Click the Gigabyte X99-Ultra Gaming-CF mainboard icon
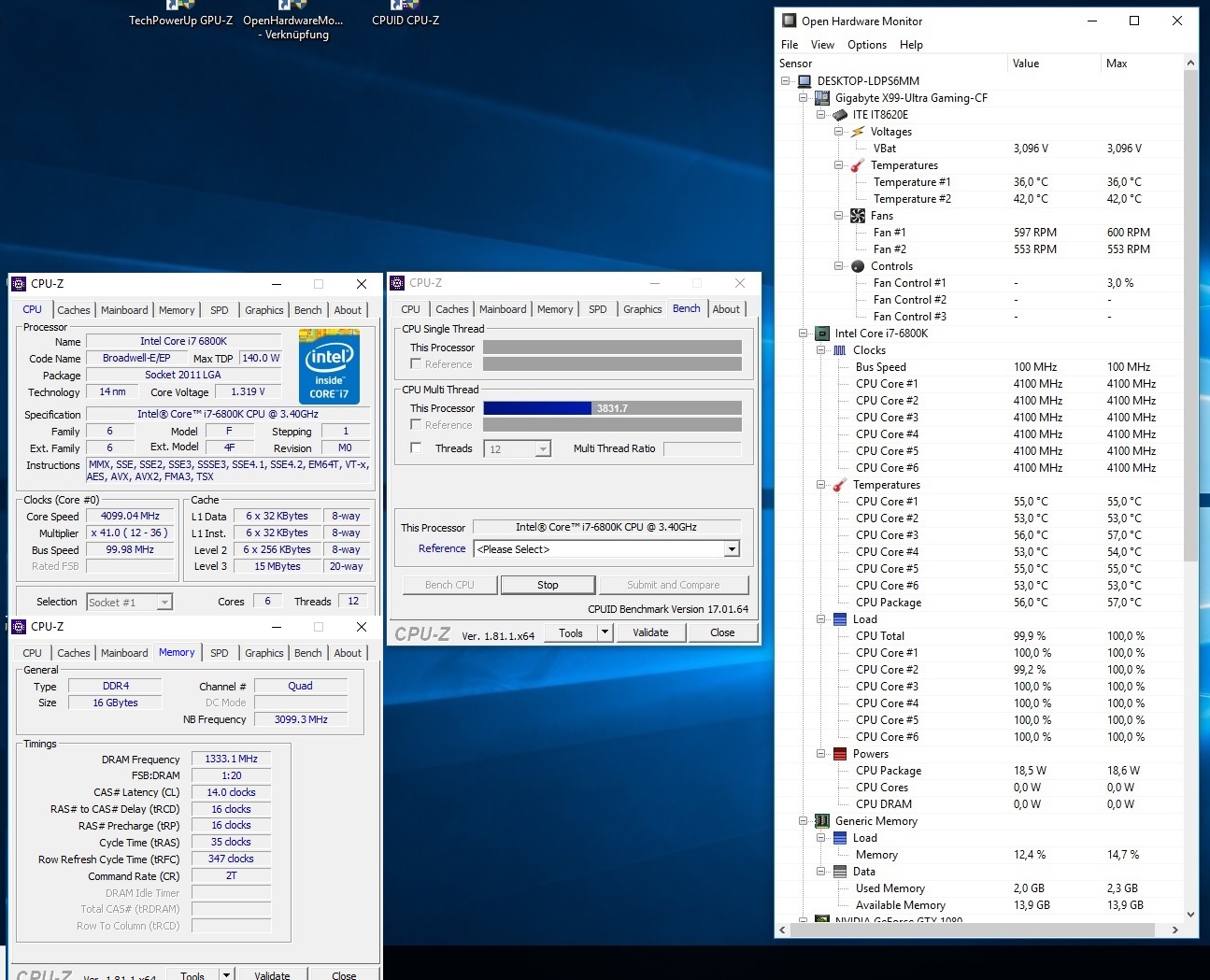1210x980 pixels. [822, 98]
